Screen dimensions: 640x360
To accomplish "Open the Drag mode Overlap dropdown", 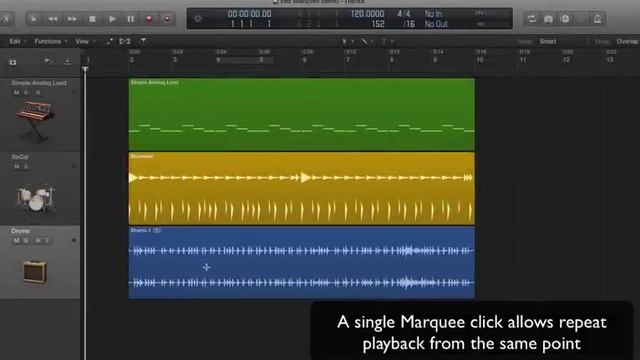I will coord(627,41).
